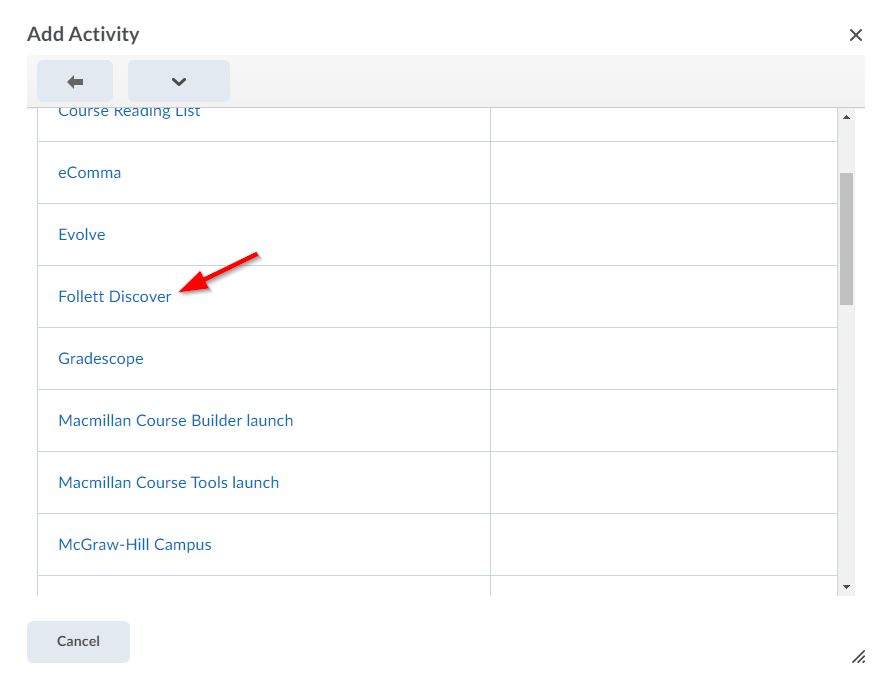
Task: Click the back arrow in the toolbar
Action: tap(75, 81)
